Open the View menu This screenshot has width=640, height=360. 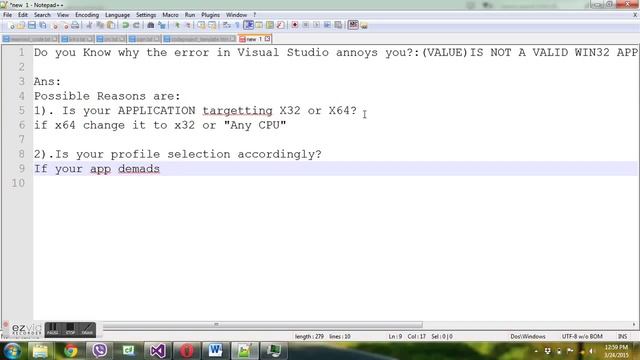point(63,15)
